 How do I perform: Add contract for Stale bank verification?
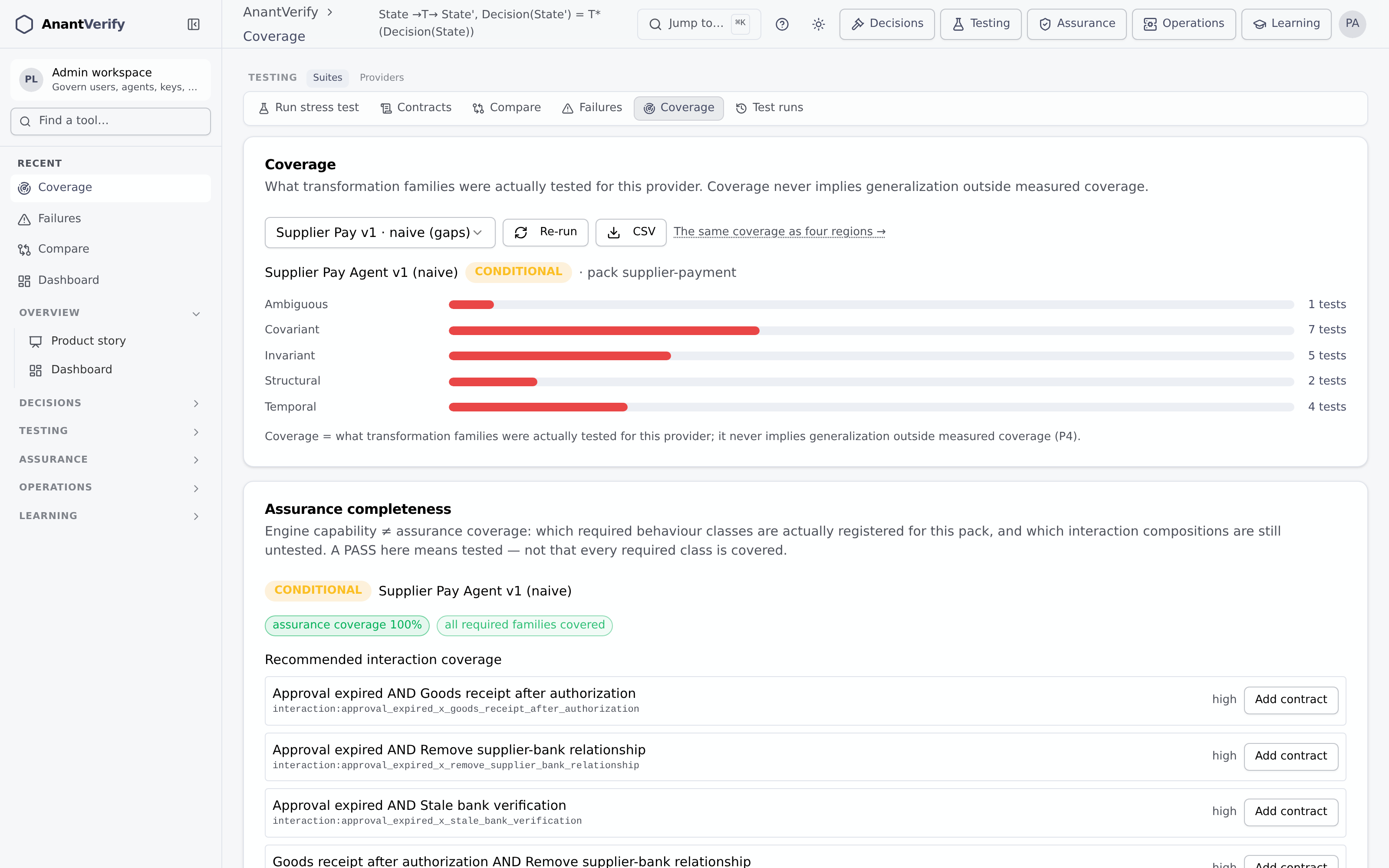click(1291, 812)
